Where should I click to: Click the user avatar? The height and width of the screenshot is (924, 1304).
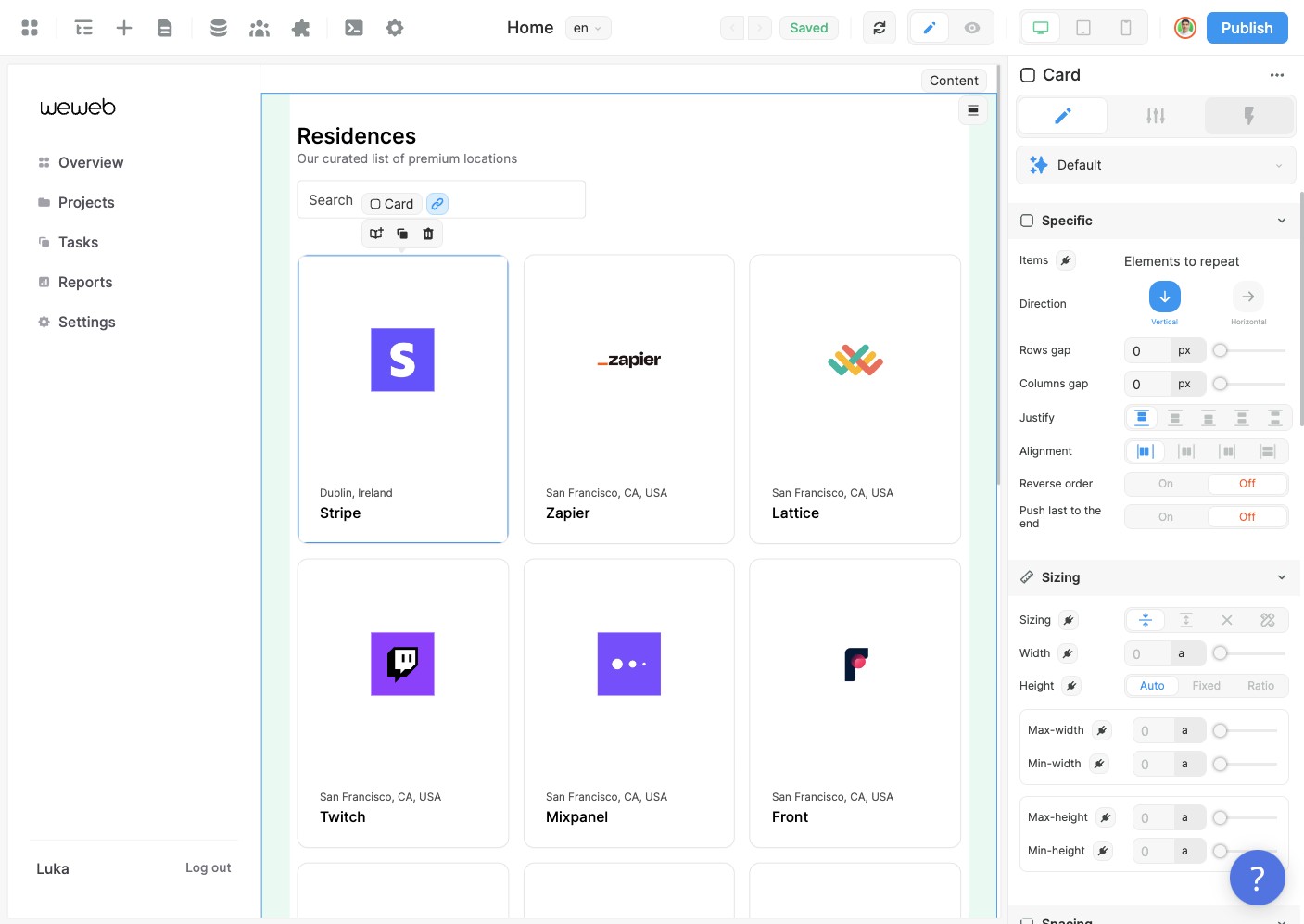tap(1185, 28)
